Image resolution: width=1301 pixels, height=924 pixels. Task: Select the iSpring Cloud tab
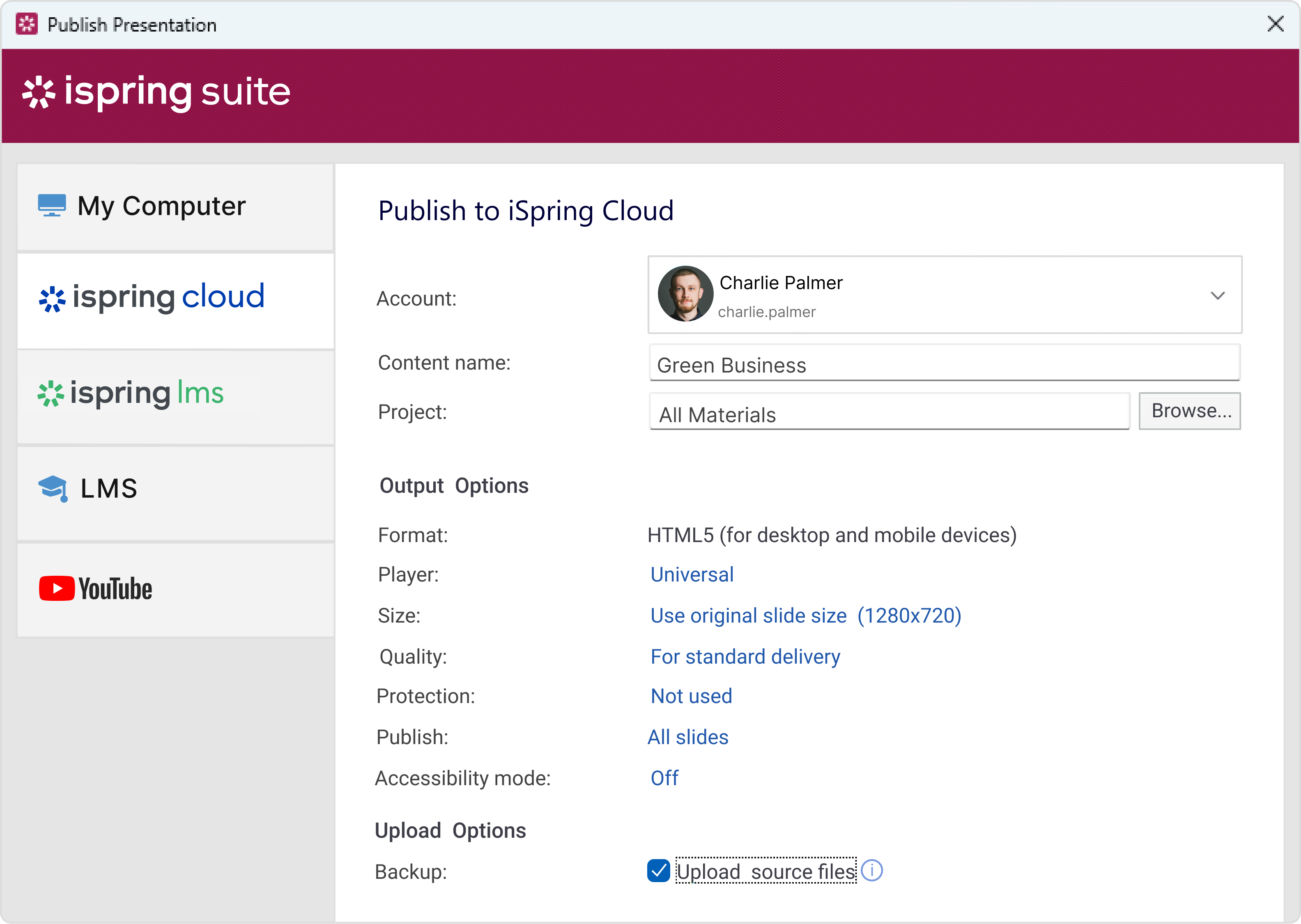175,301
